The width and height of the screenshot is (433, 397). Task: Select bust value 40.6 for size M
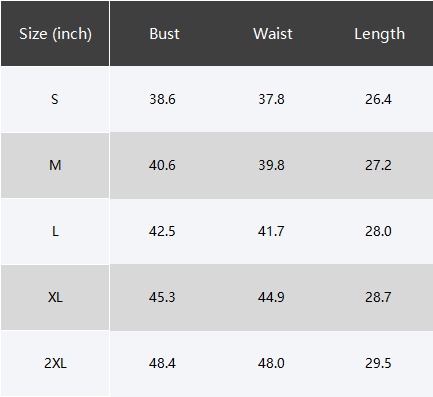[162, 165]
